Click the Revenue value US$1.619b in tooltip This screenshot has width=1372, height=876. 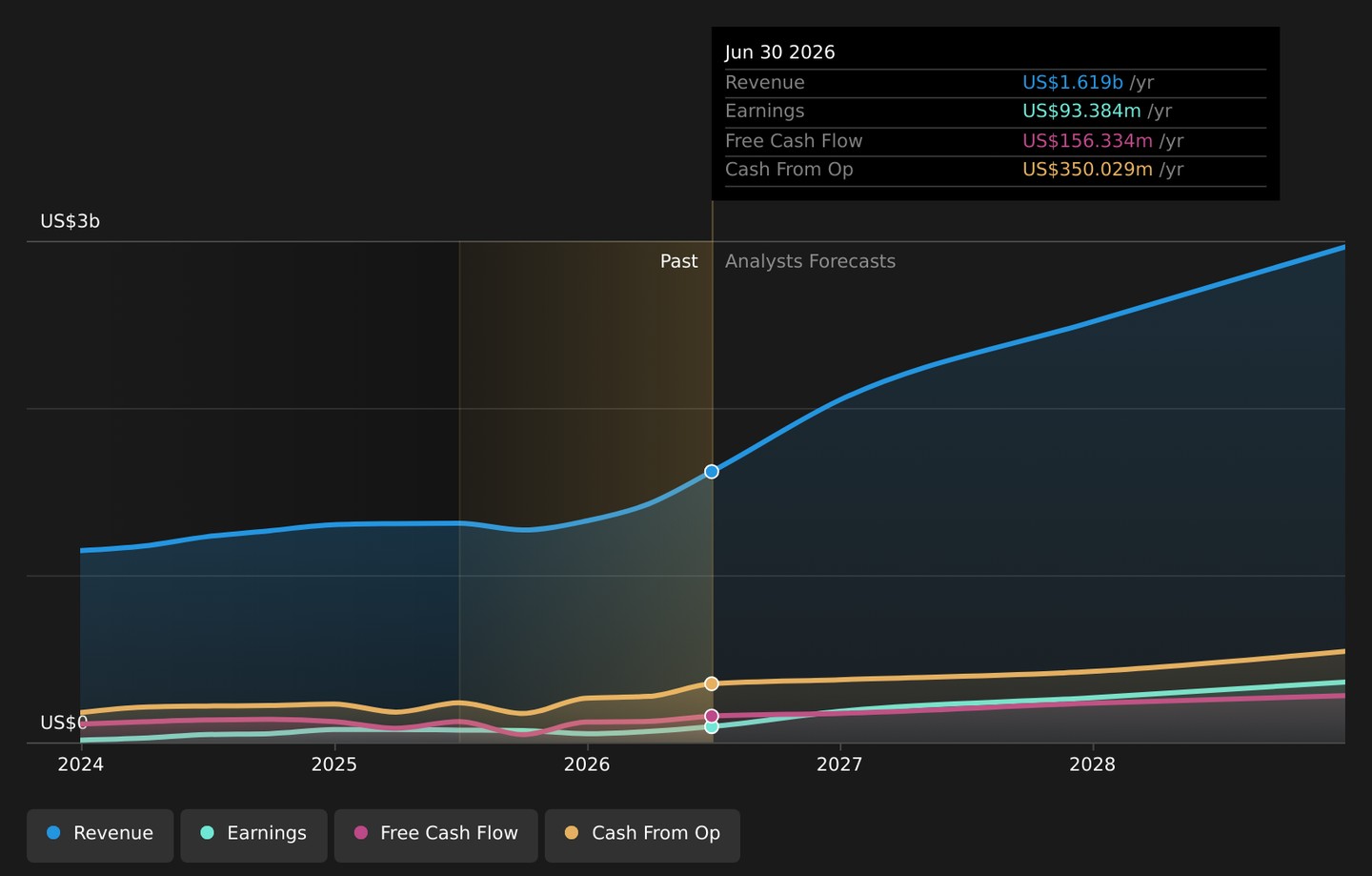(x=1073, y=83)
